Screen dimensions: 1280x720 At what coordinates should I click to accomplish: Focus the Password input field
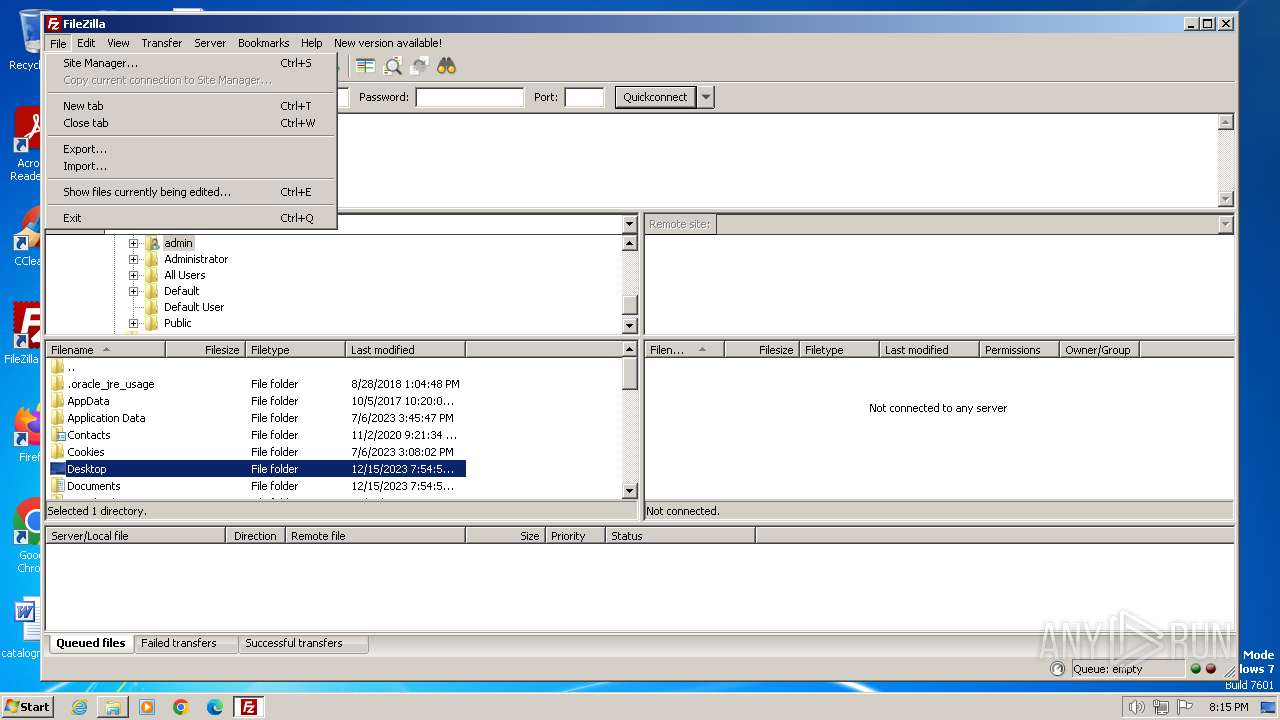pyautogui.click(x=470, y=97)
